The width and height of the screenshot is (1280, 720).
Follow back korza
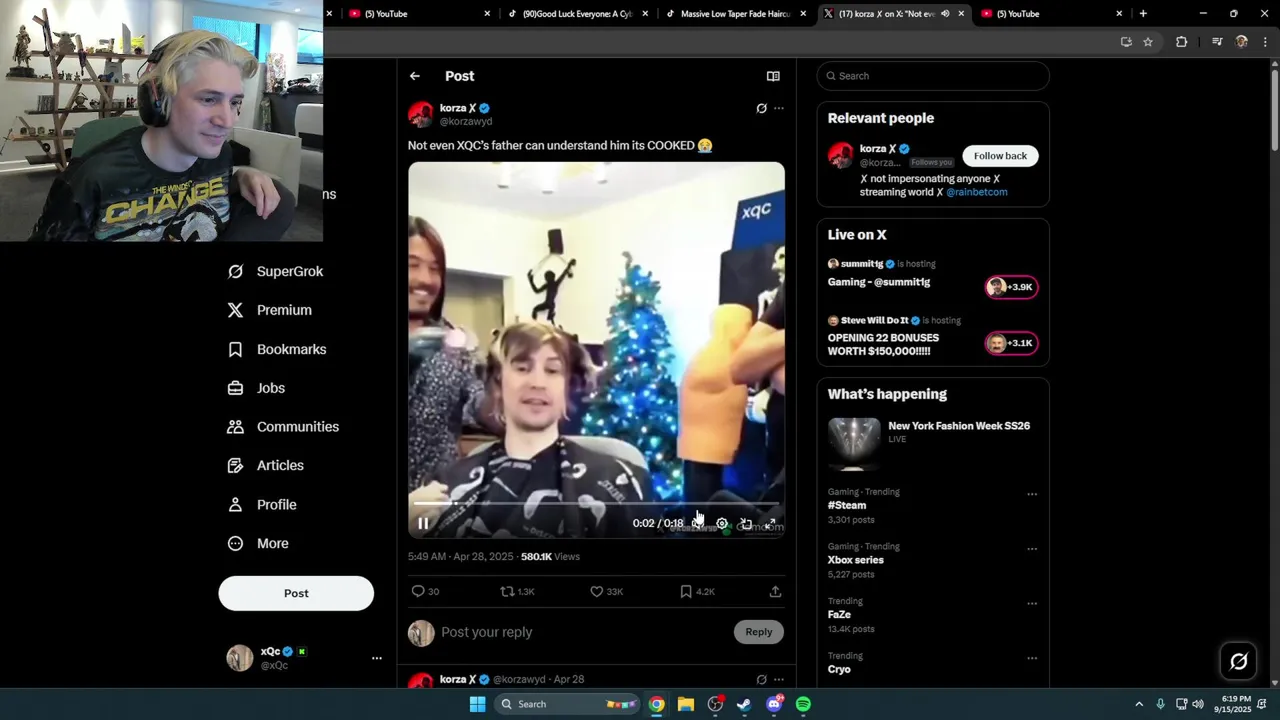(1000, 156)
